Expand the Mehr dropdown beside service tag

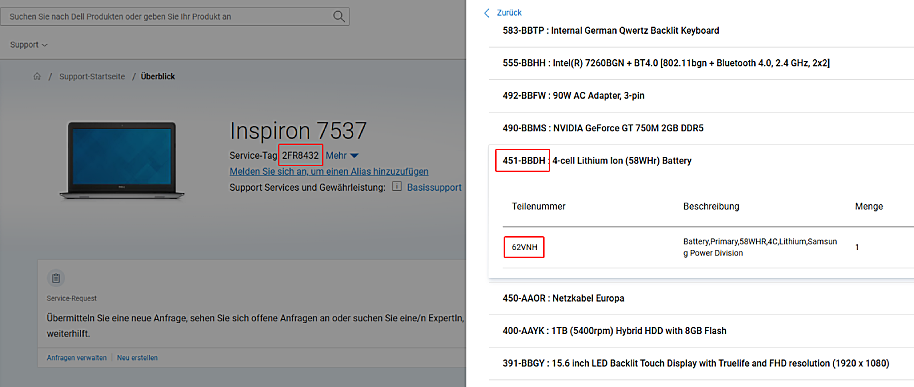tap(342, 156)
